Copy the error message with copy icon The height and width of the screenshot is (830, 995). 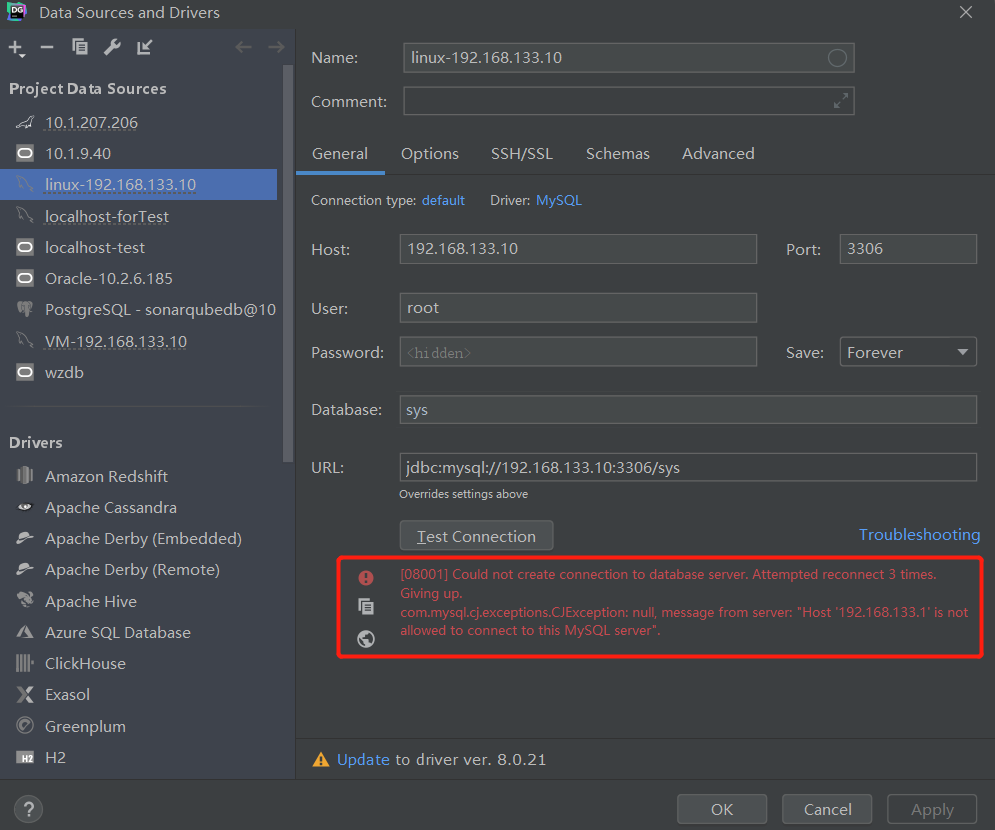pyautogui.click(x=366, y=607)
